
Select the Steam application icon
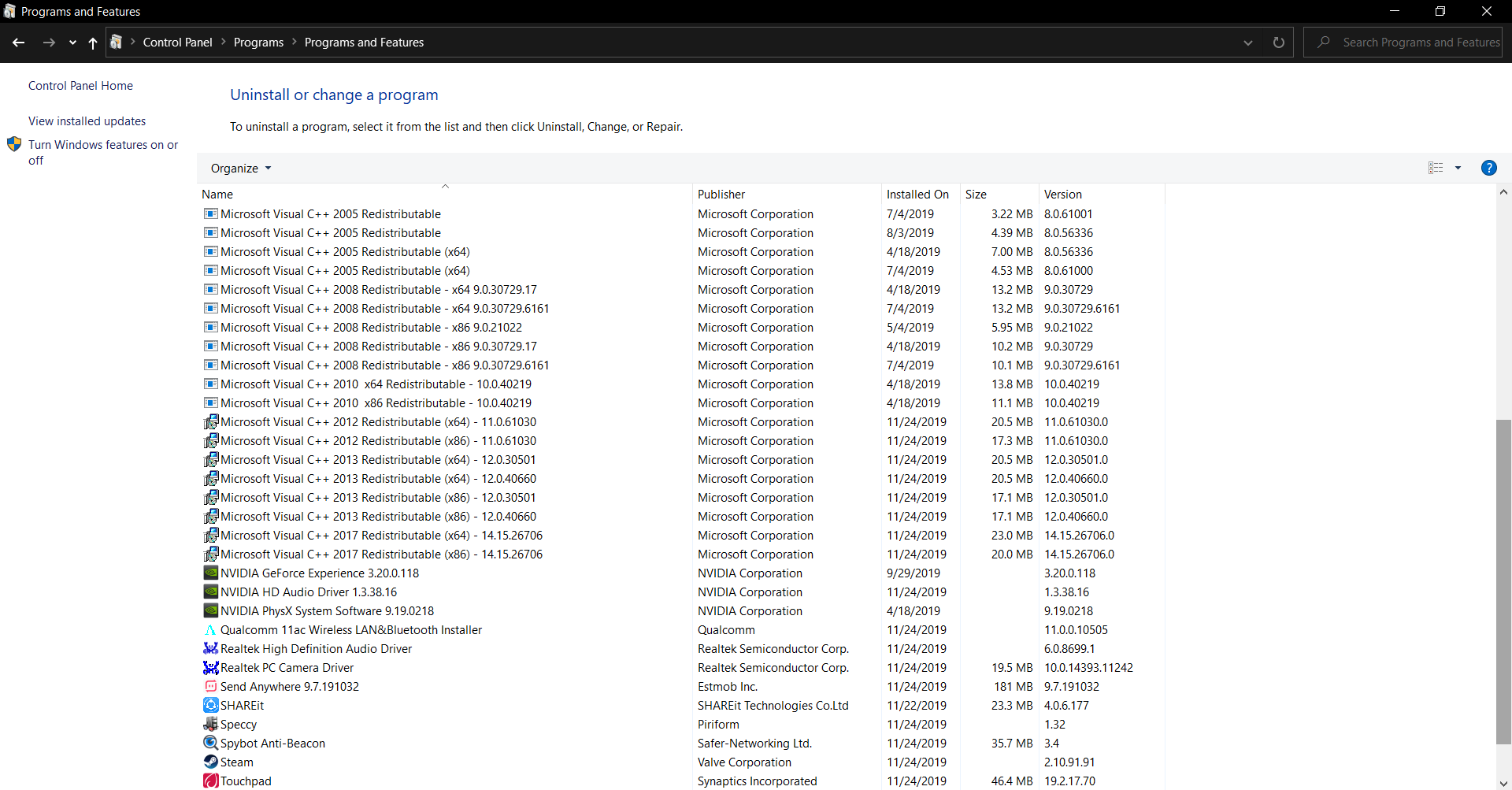pos(210,762)
